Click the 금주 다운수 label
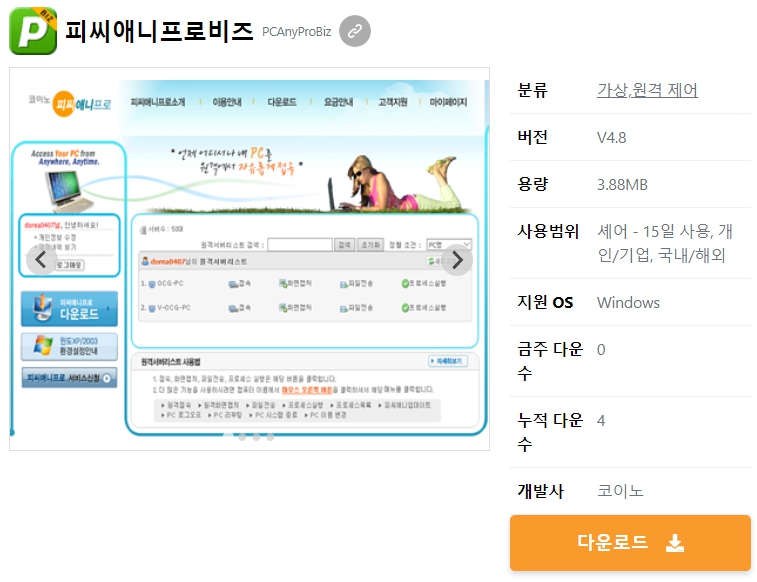Image resolution: width=757 pixels, height=582 pixels. click(550, 361)
